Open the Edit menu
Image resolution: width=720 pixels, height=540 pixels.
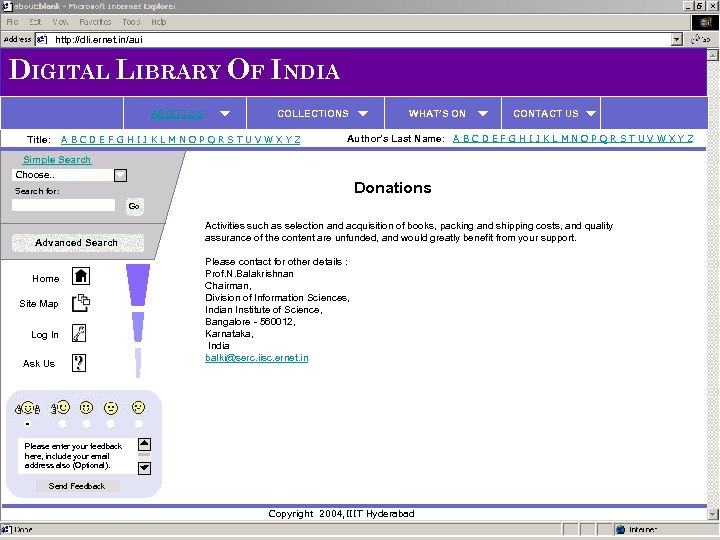click(x=35, y=22)
